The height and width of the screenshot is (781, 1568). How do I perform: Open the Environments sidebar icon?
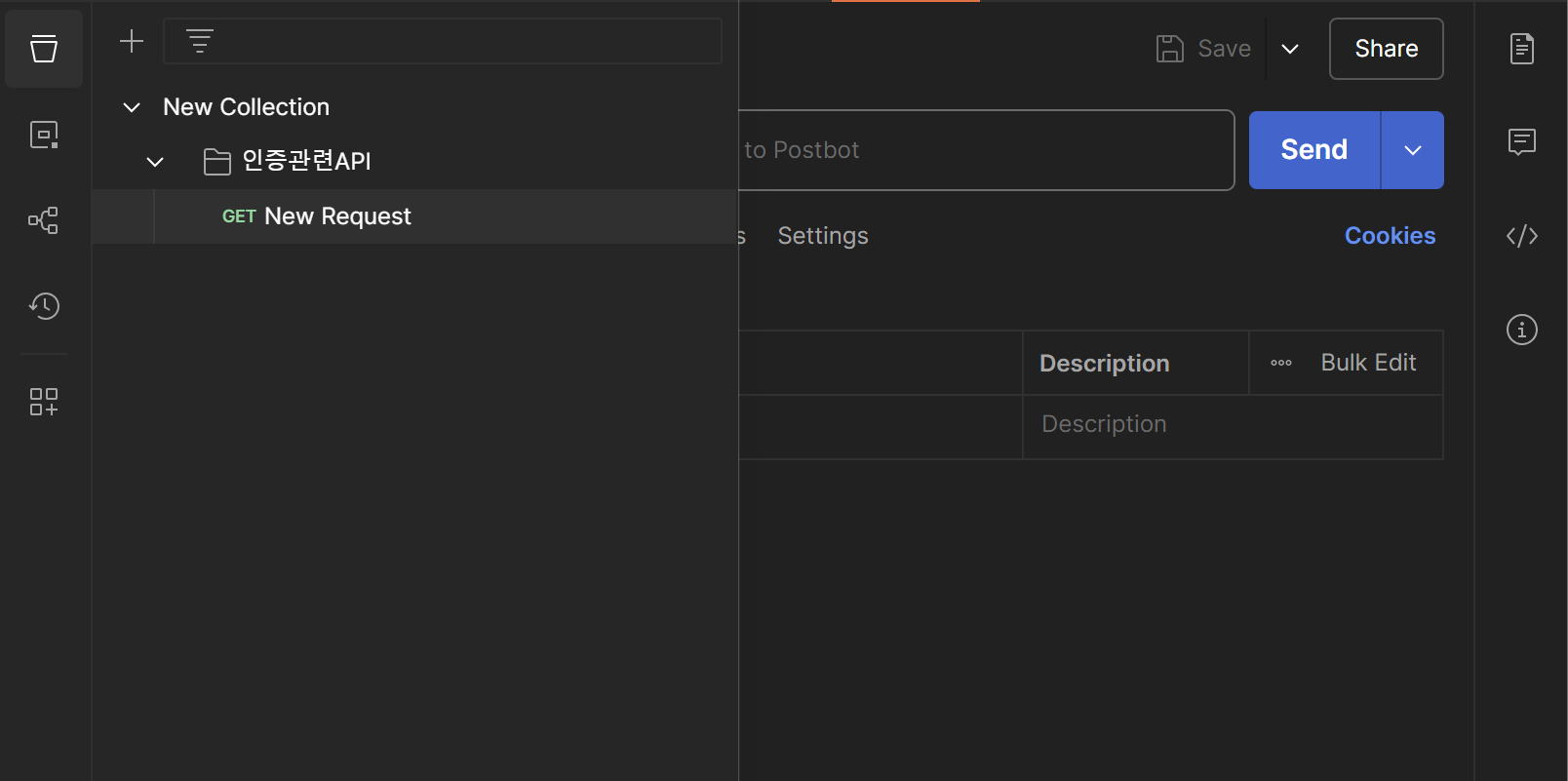pyautogui.click(x=44, y=135)
